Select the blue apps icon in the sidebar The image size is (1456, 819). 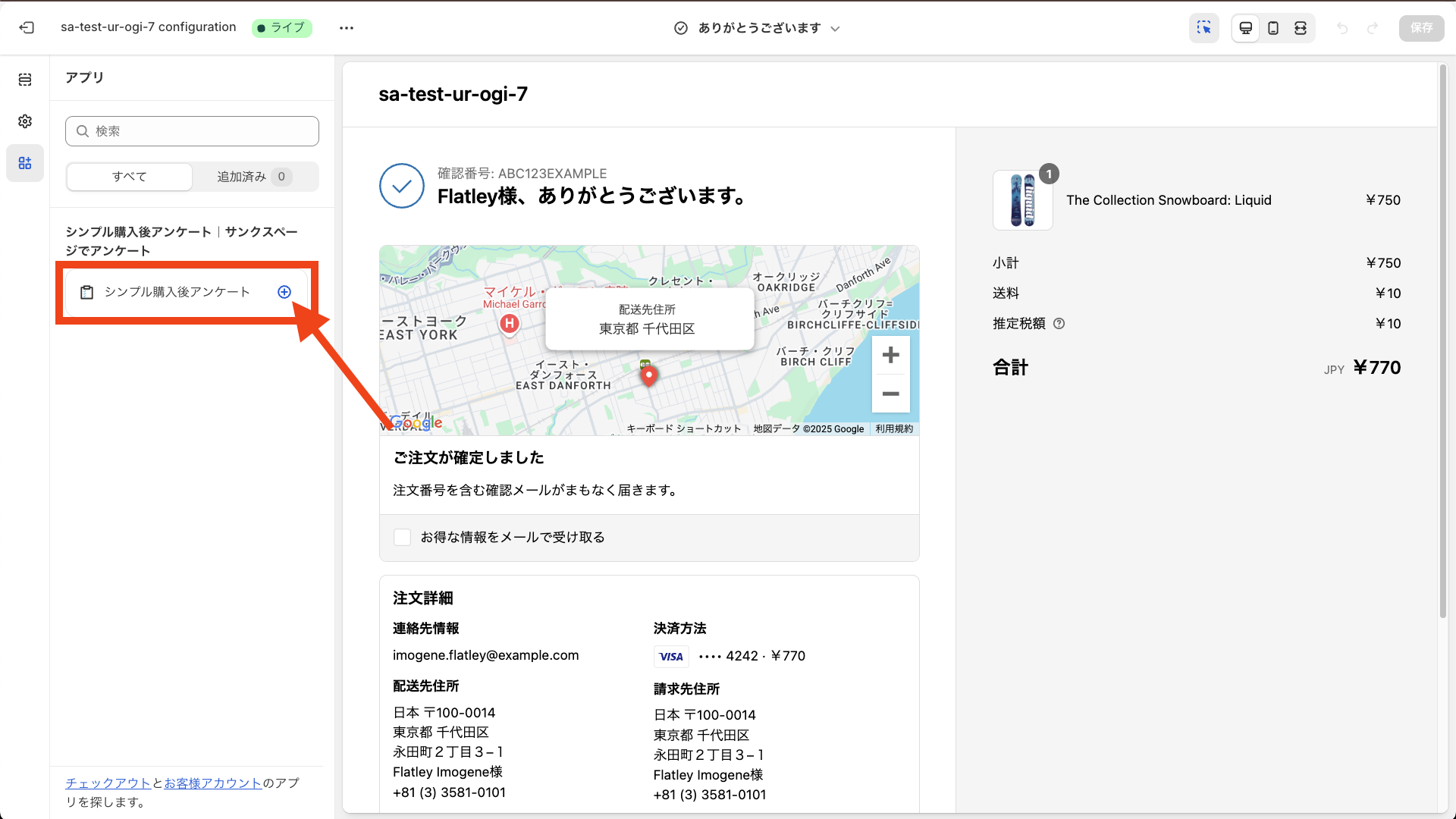point(25,163)
